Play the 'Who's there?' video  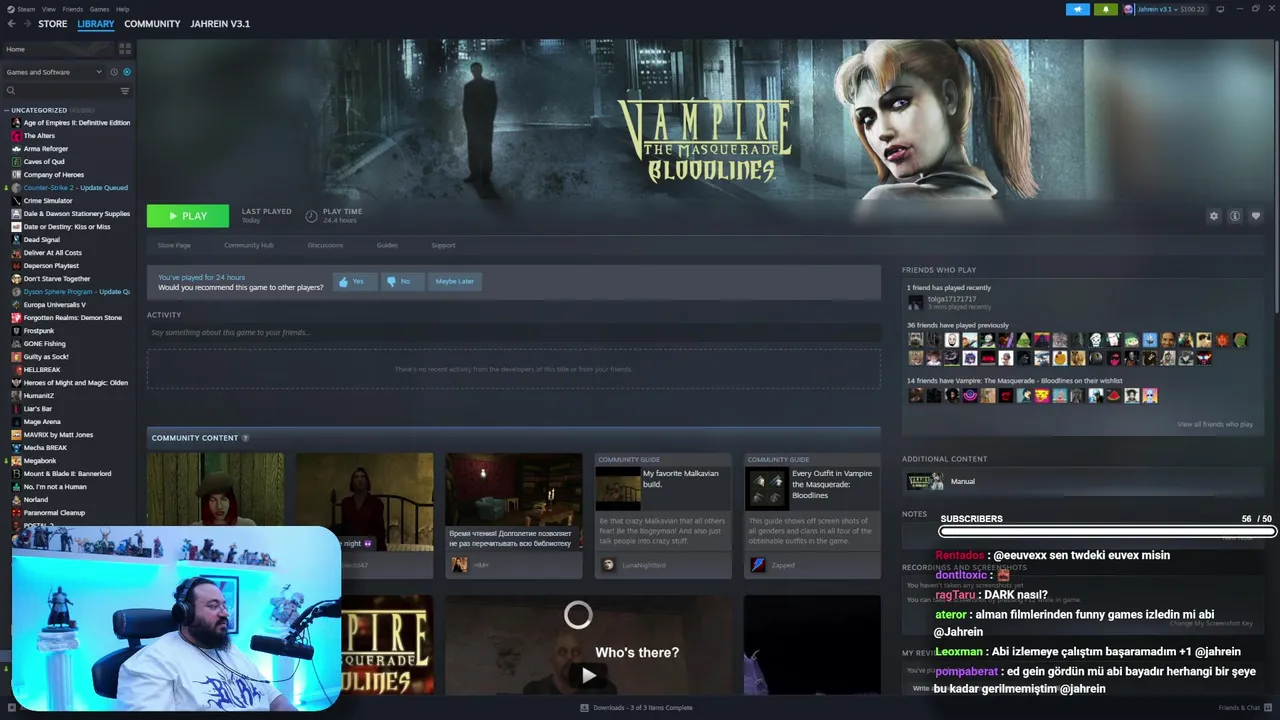pos(588,675)
